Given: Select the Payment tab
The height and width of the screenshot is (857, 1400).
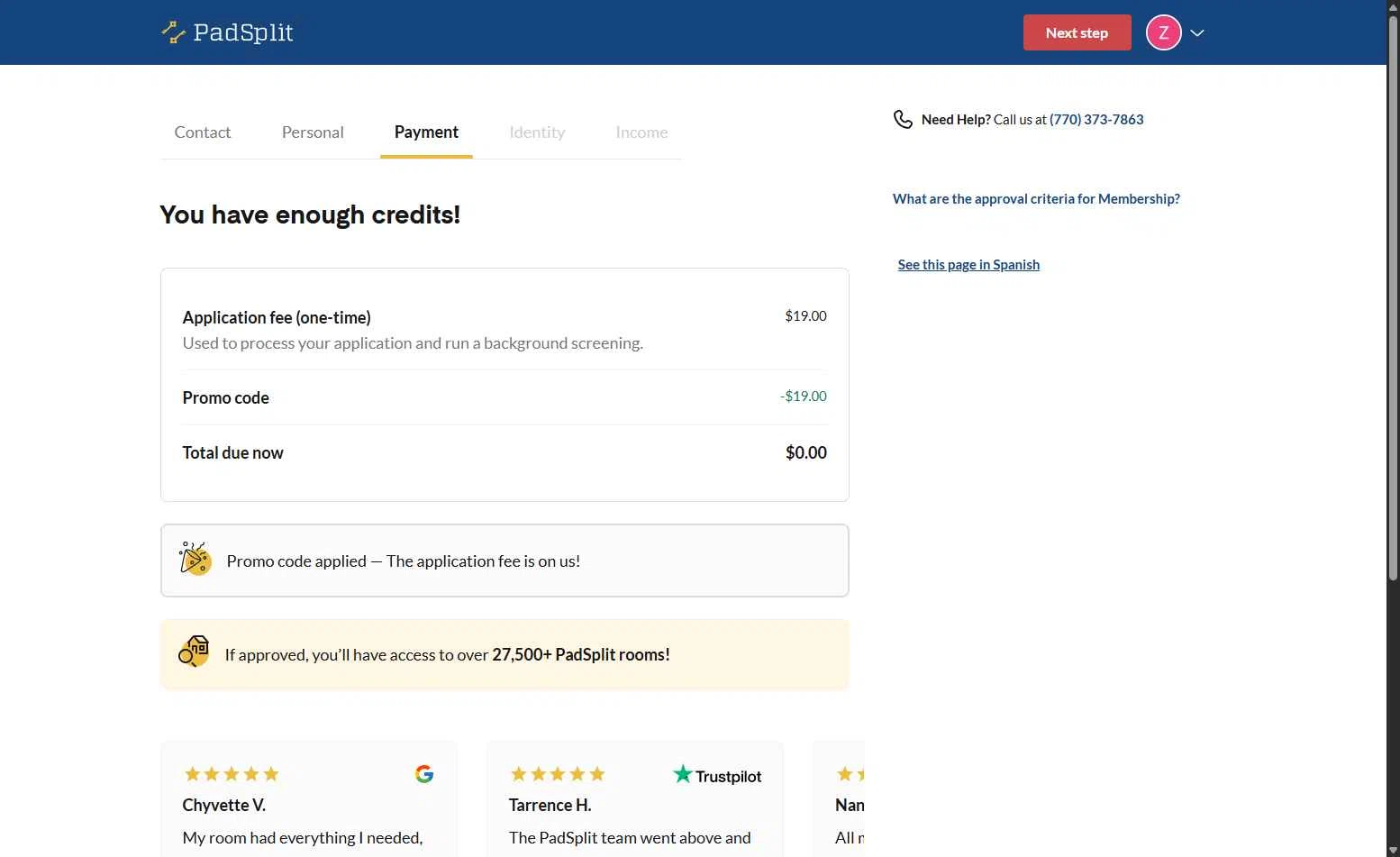Looking at the screenshot, I should point(426,132).
